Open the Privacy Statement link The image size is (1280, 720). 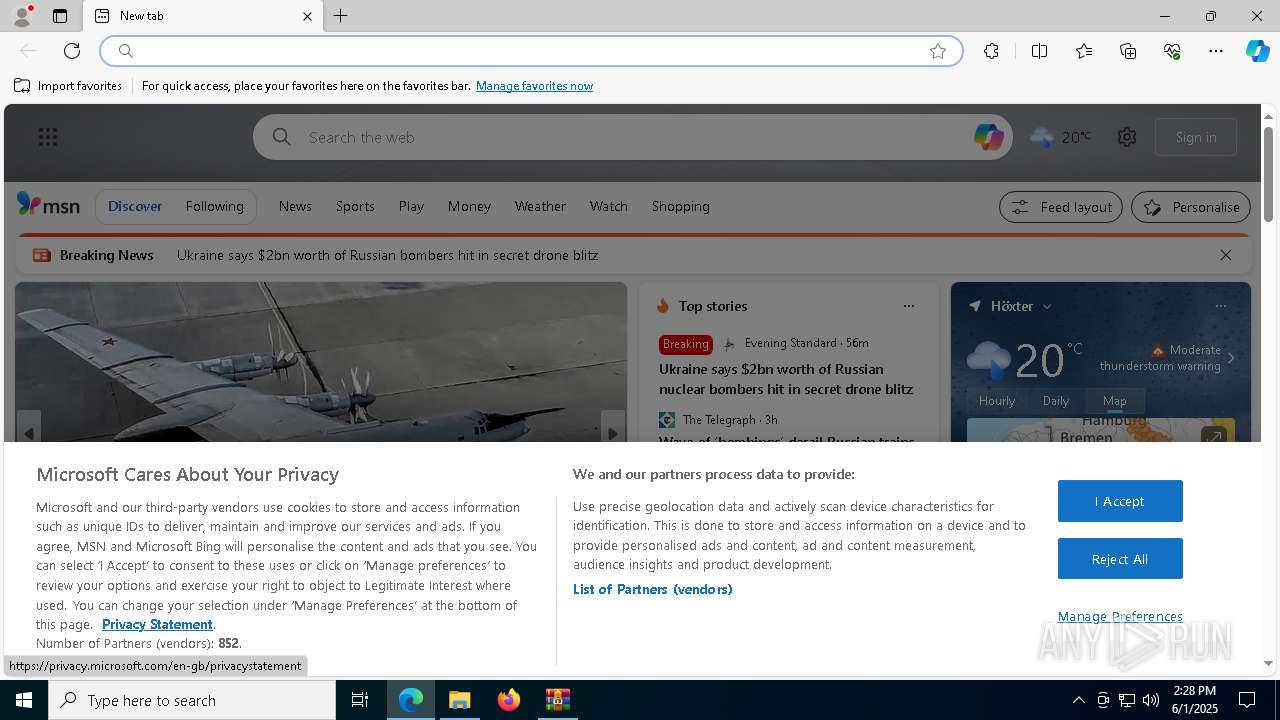157,624
